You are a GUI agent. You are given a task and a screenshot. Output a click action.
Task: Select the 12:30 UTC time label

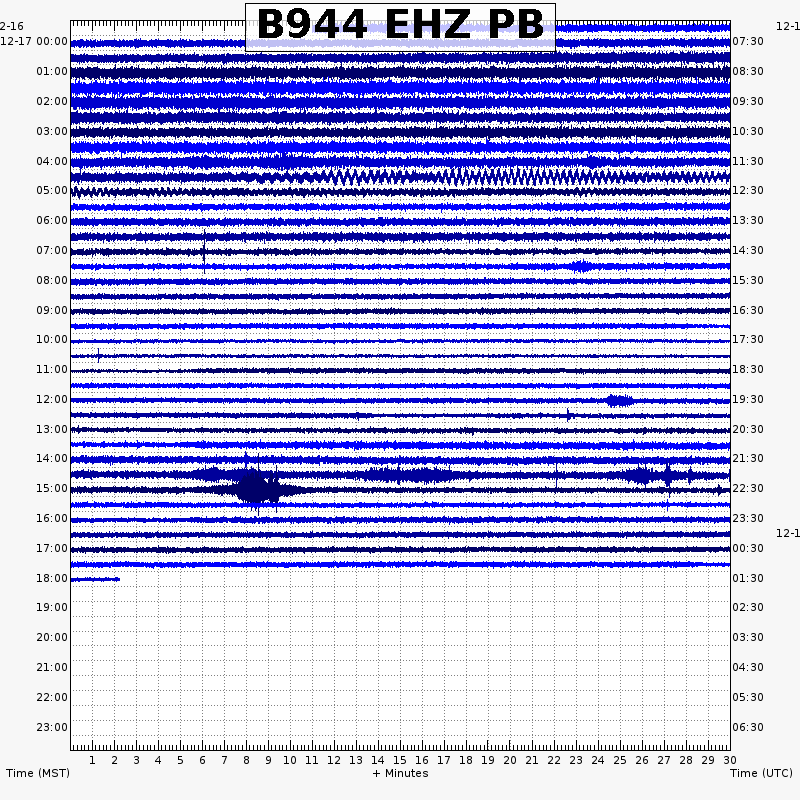(748, 190)
